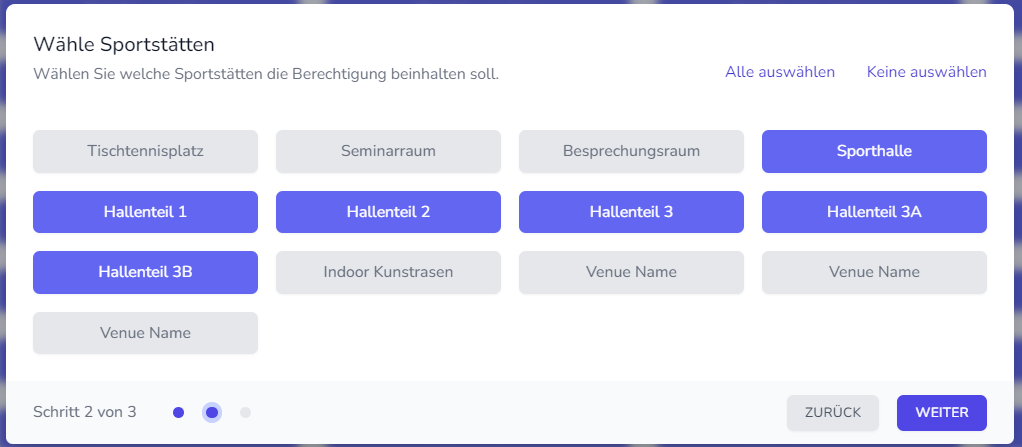Select the first Venue Name in third row
1022x447 pixels.
pos(631,272)
